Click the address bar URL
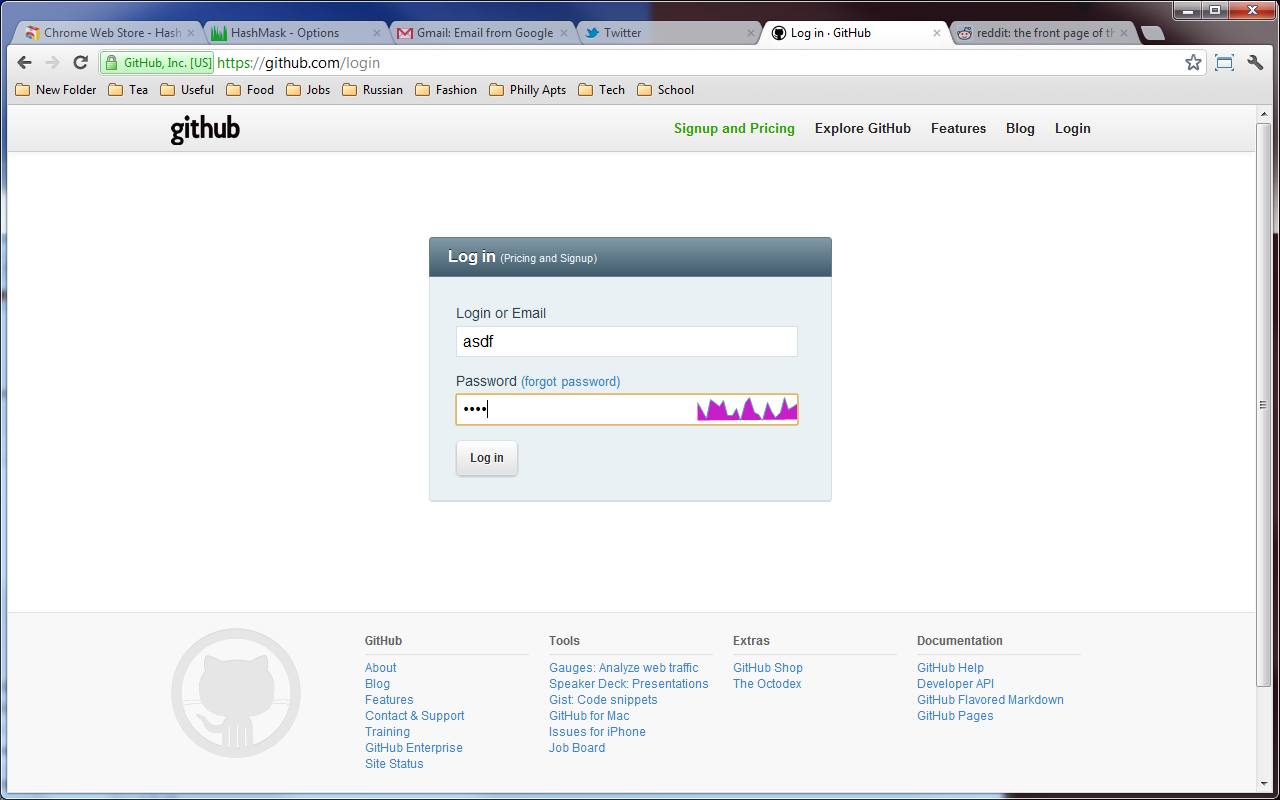The width and height of the screenshot is (1280, 800). point(298,63)
